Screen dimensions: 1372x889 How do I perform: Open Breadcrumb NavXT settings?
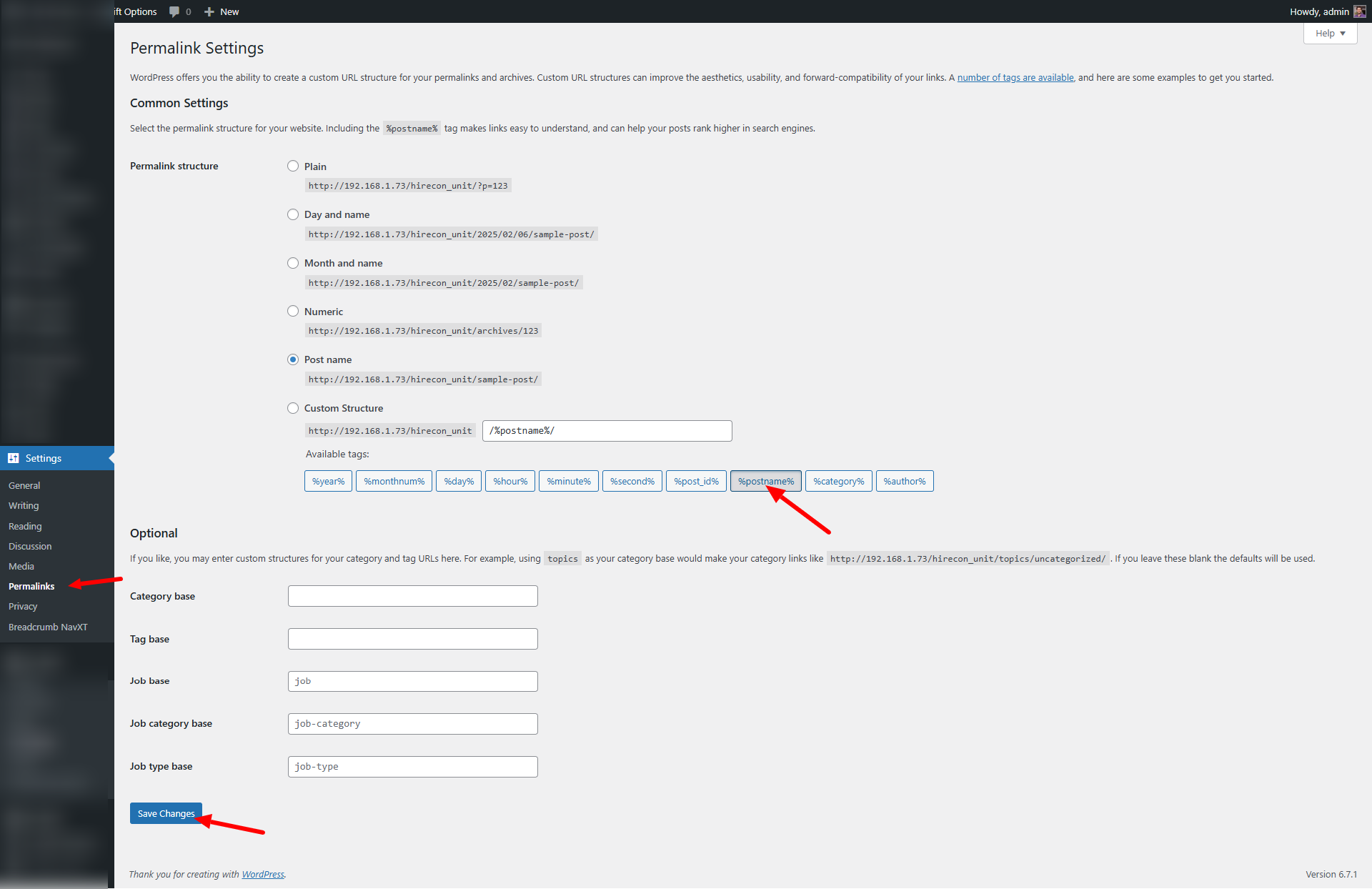coord(48,627)
